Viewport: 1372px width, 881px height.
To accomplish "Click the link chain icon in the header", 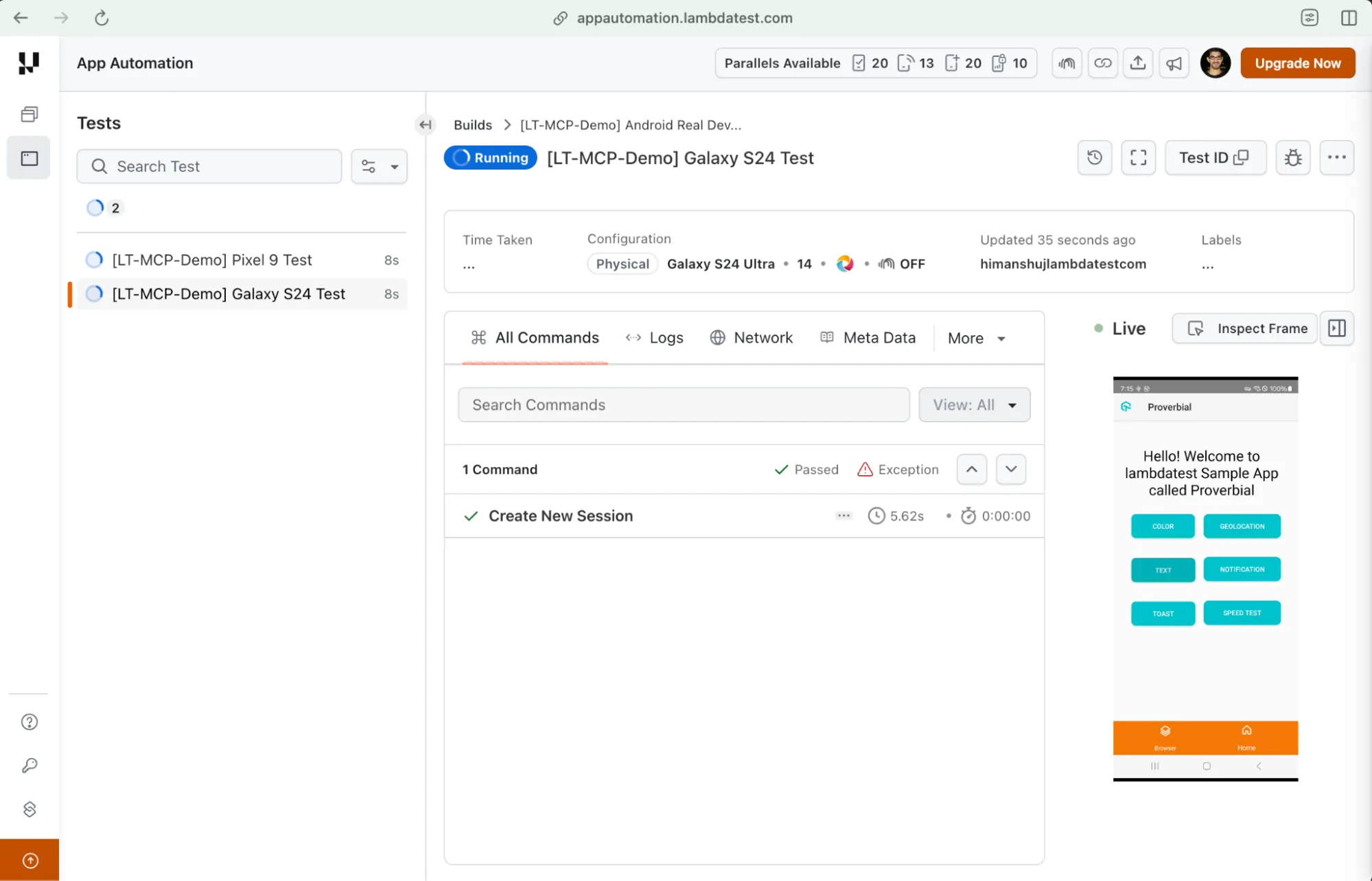I will pos(1102,63).
